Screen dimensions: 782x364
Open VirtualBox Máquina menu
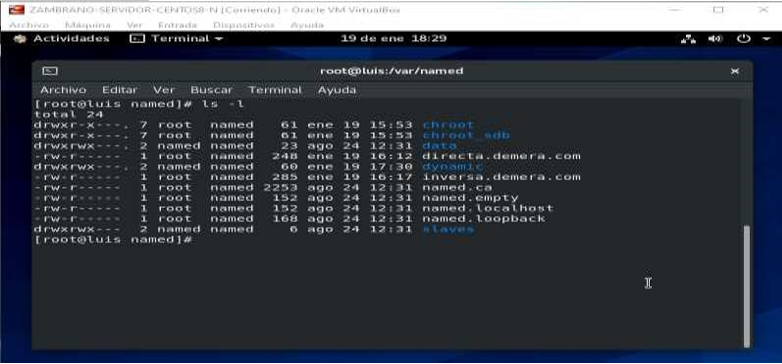tap(88, 25)
